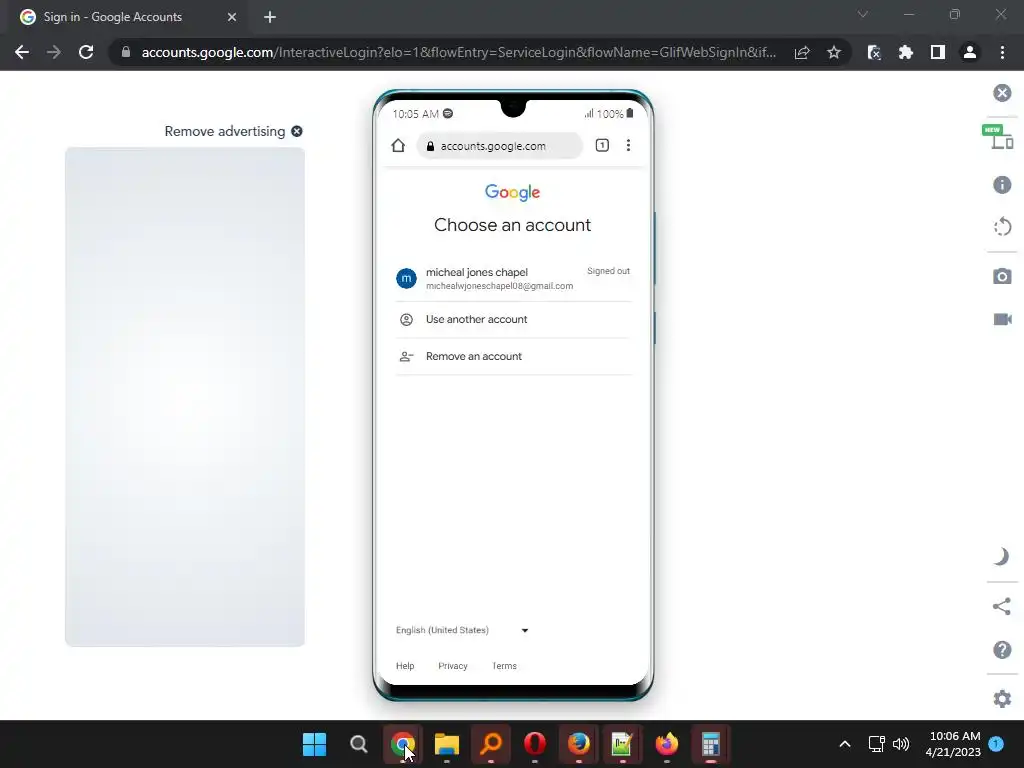Toggle dark mode moon icon
The image size is (1024, 768).
(x=1001, y=556)
